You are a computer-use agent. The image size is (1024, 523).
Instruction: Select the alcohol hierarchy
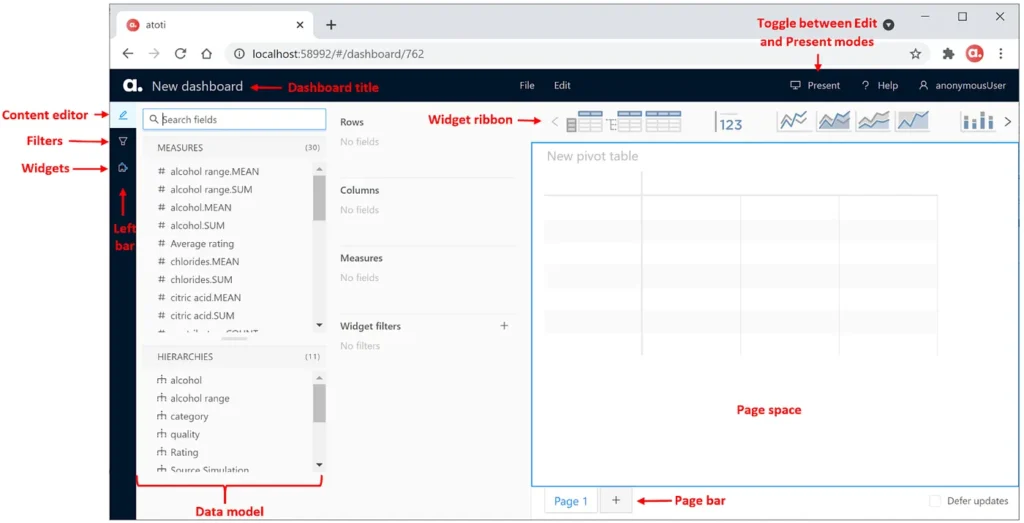tap(185, 380)
